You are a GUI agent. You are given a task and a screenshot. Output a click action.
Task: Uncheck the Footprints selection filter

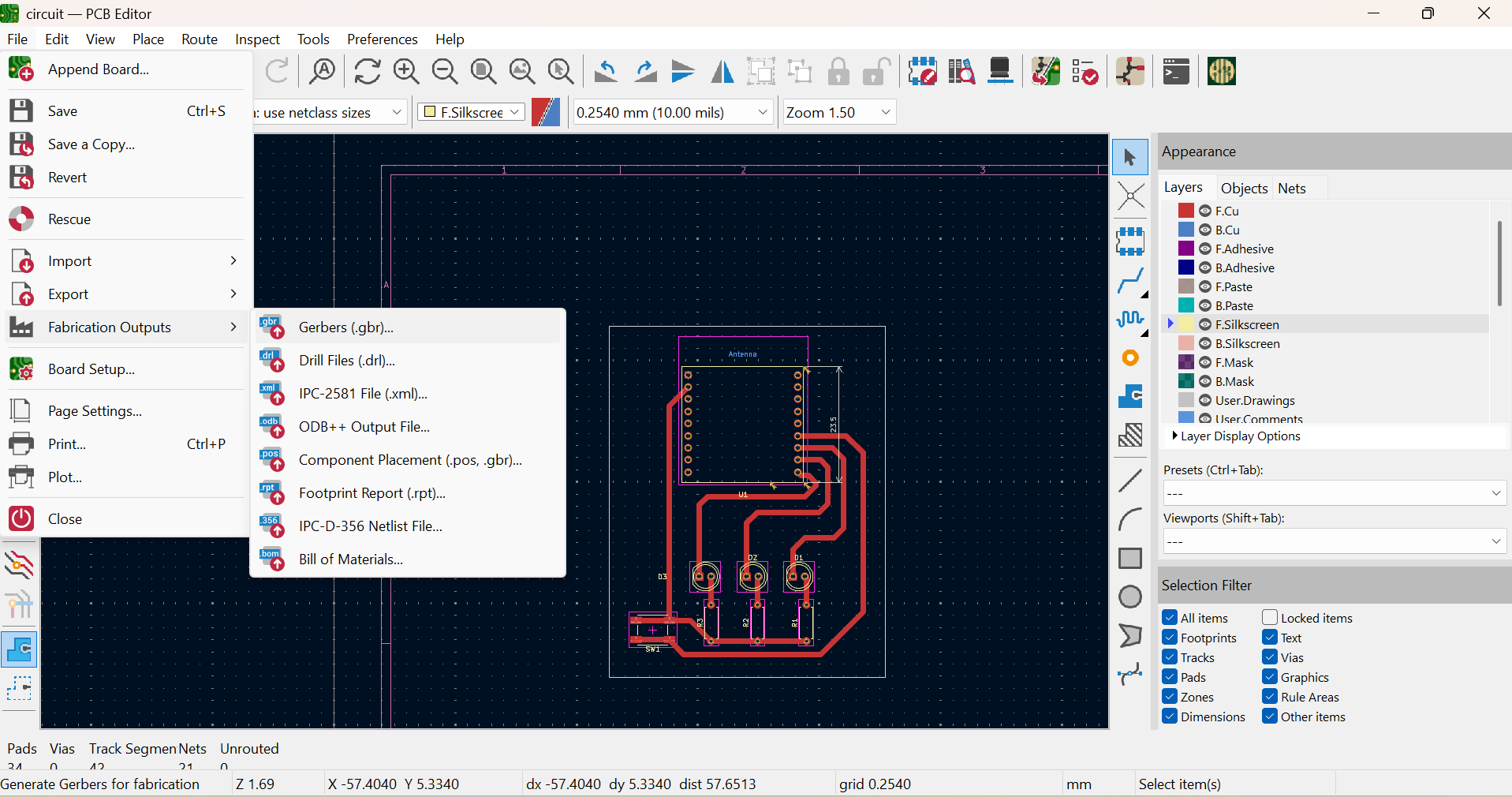point(1170,638)
